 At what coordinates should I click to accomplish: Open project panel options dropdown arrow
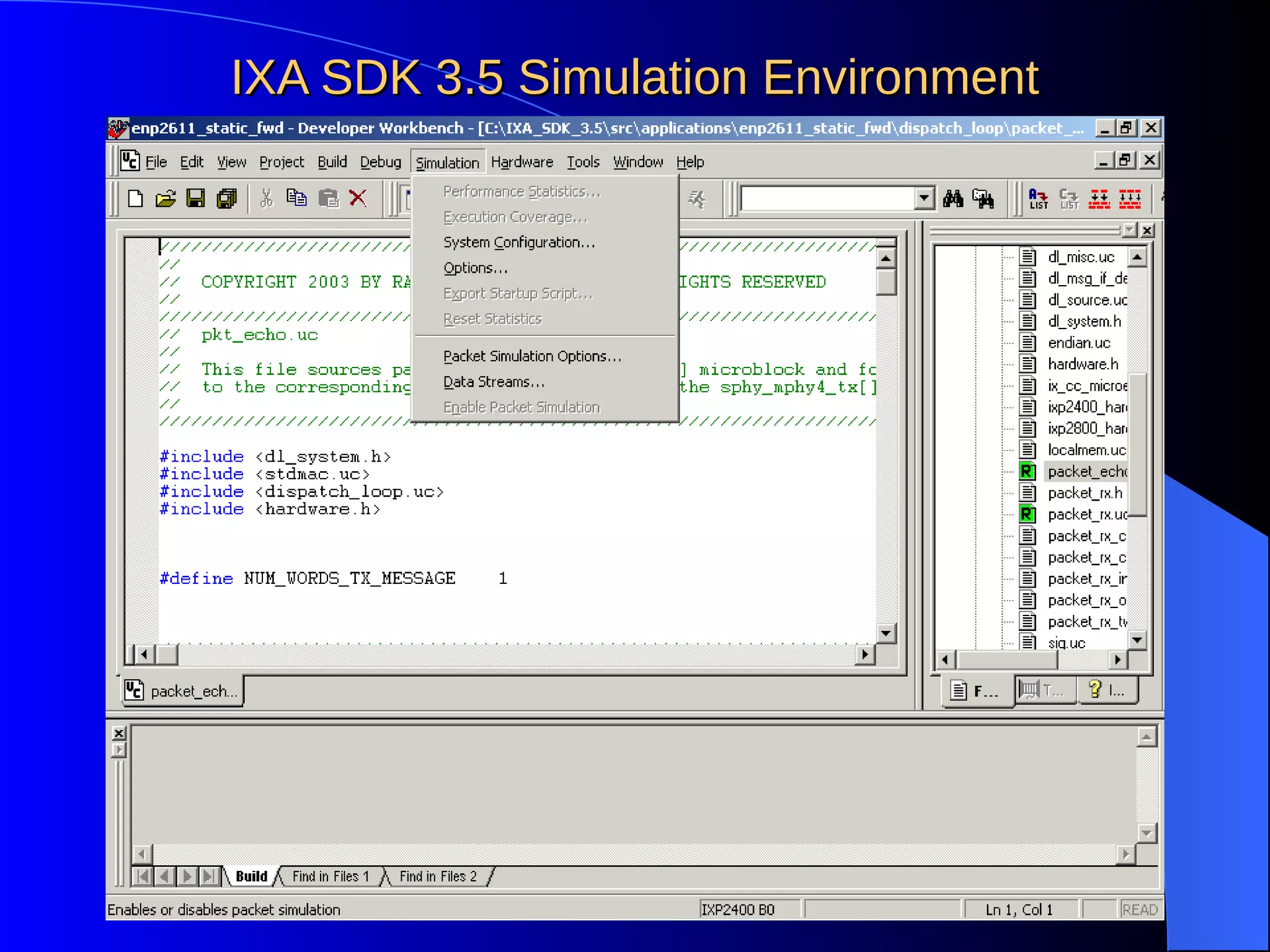pos(1130,231)
